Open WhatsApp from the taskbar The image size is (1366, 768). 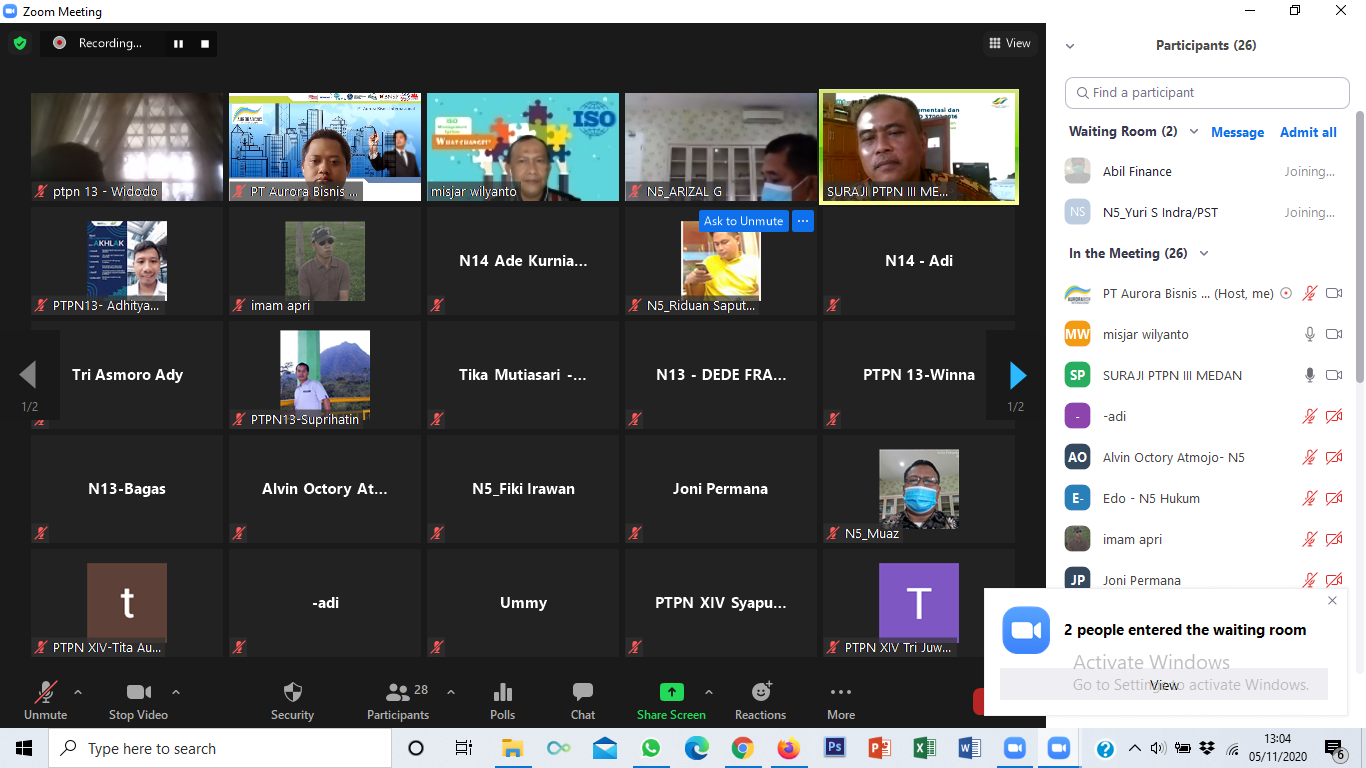pos(651,748)
